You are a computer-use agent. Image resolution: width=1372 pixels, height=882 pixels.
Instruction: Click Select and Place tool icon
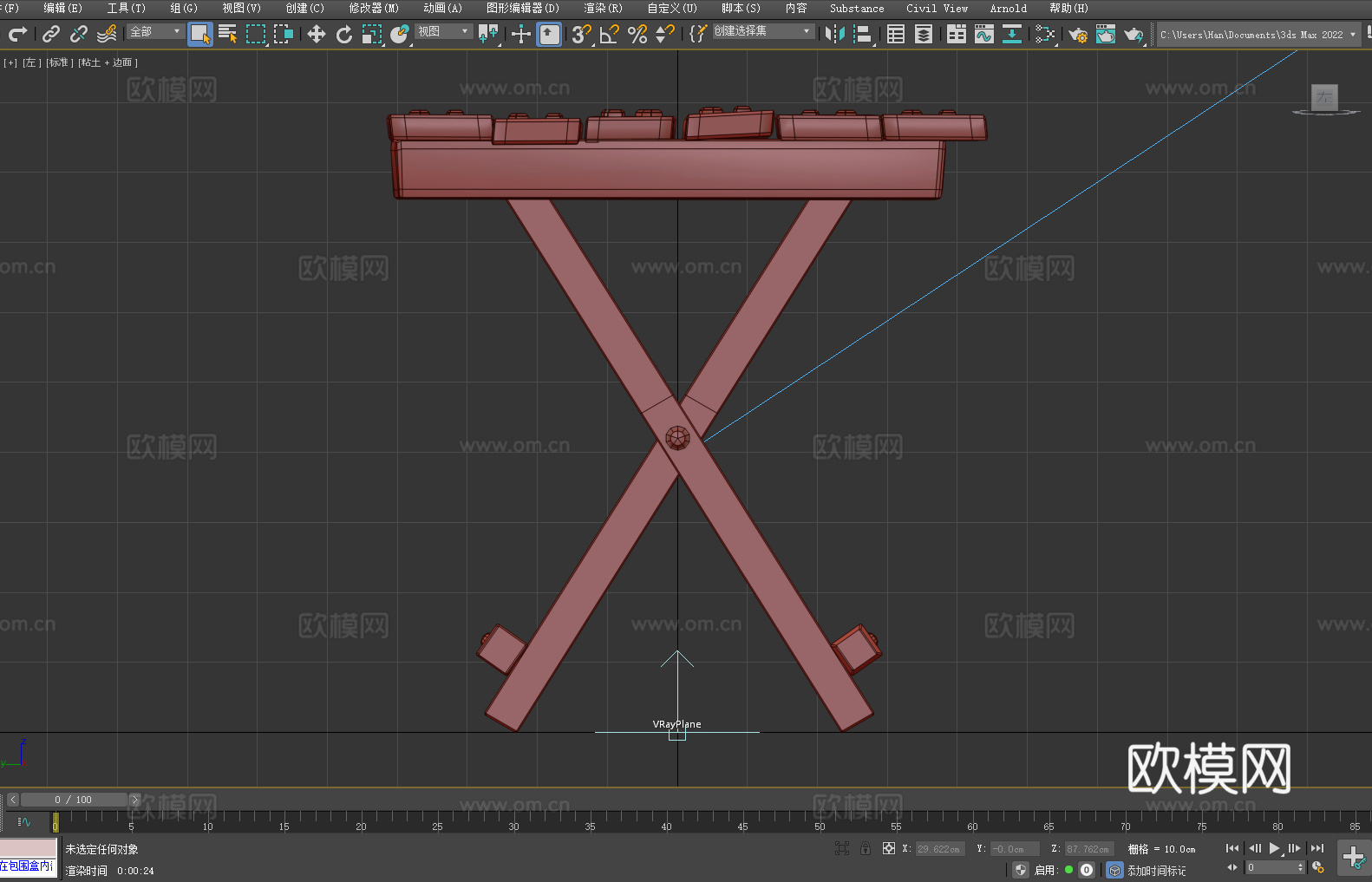(400, 34)
